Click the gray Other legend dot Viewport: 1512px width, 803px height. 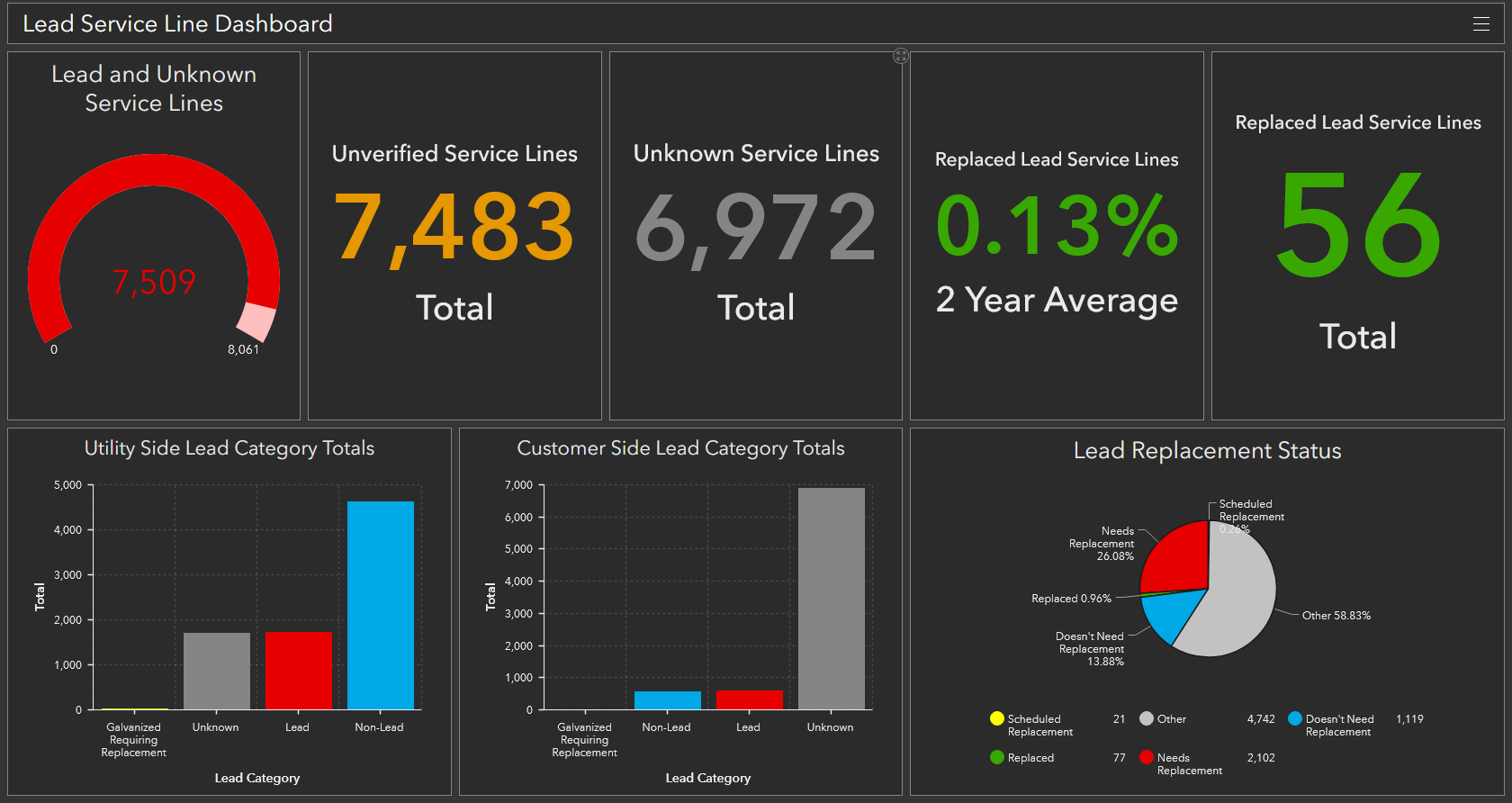pos(1146,718)
